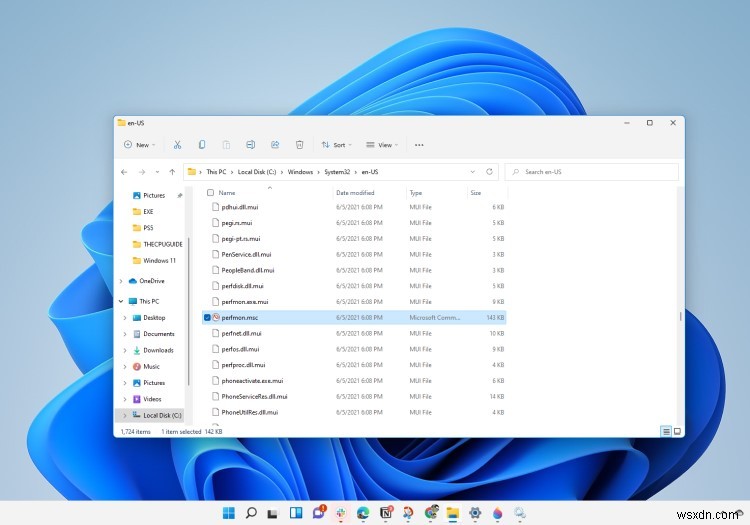The width and height of the screenshot is (750, 525).
Task: Click the Rename icon in toolbar
Action: tap(251, 145)
